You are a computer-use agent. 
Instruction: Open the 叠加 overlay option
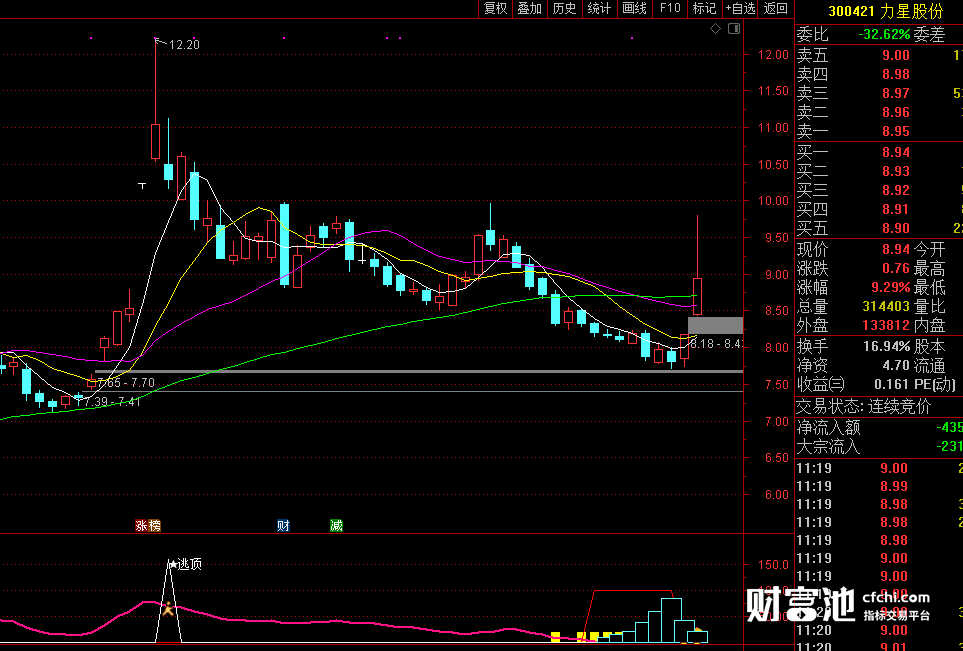pyautogui.click(x=530, y=8)
